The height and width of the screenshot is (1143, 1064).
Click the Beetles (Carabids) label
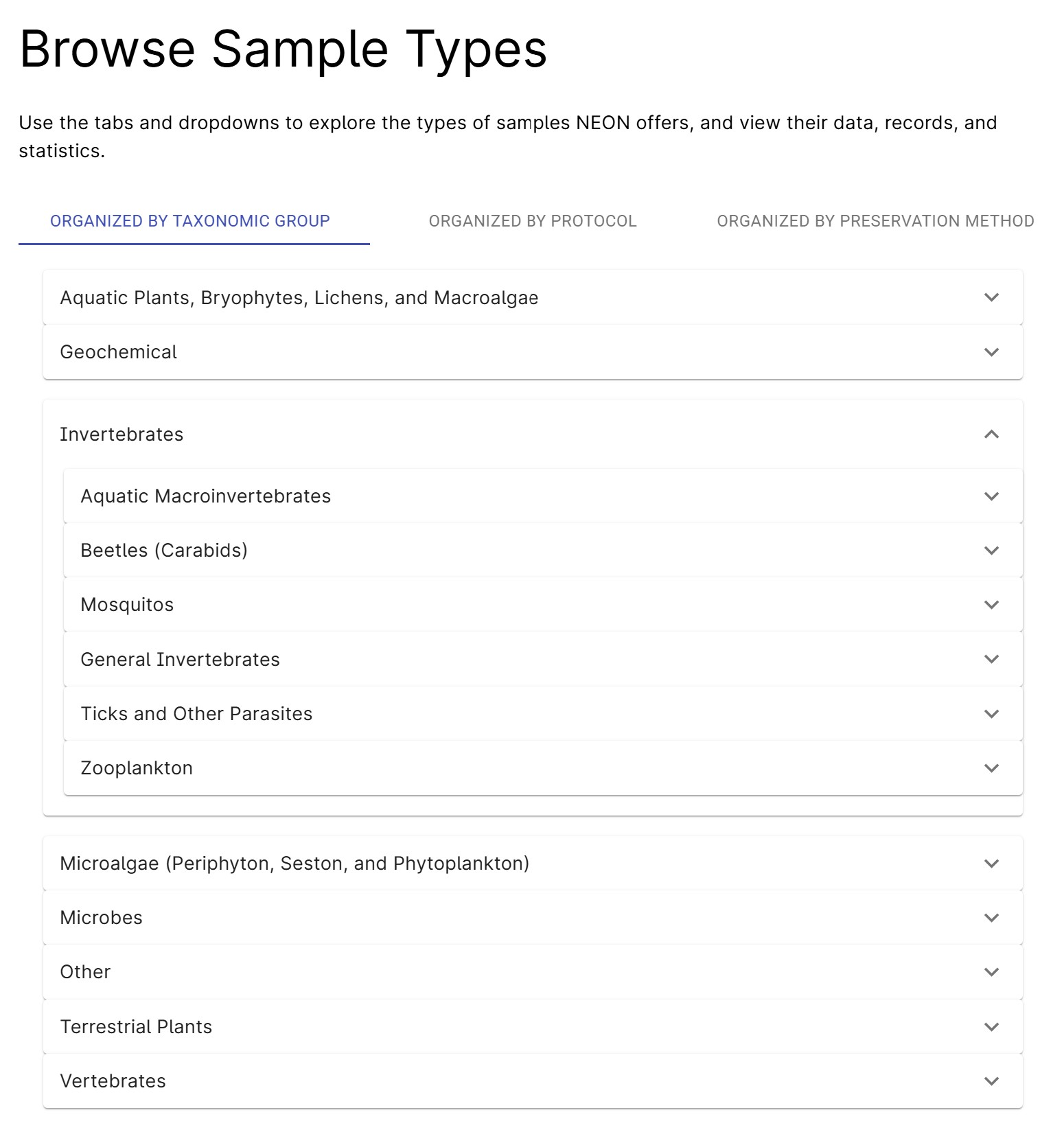(164, 550)
